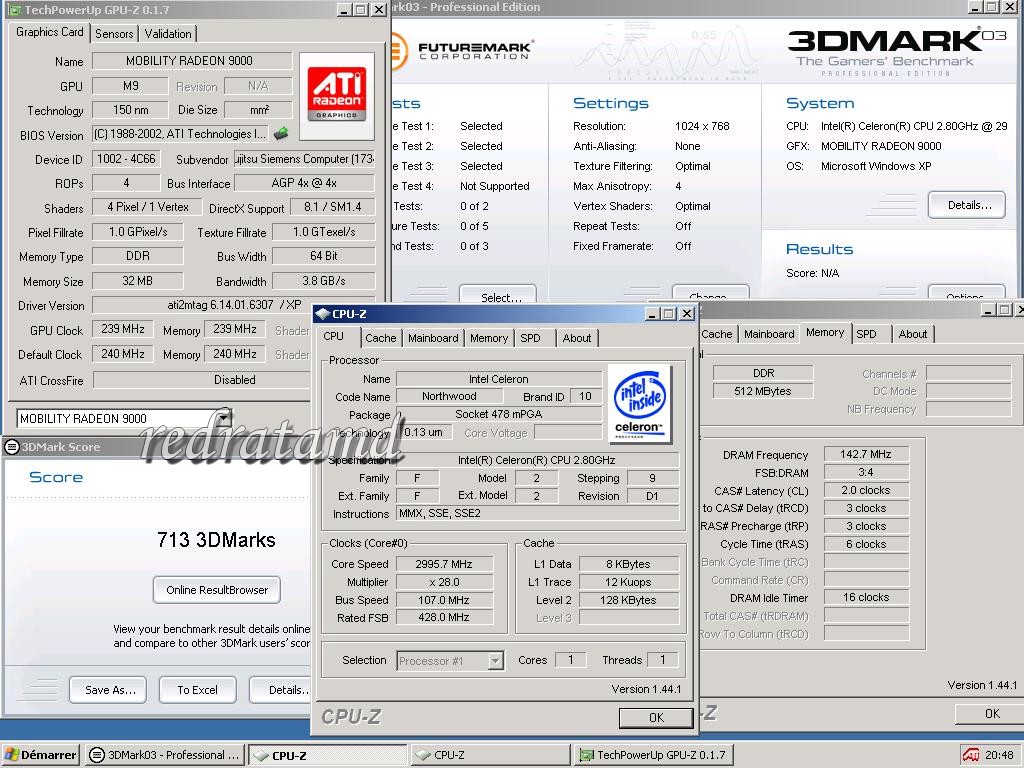Click the GPU name field MOBILITY RADEON 9000
Viewport: 1024px width, 768px height.
click(x=191, y=61)
